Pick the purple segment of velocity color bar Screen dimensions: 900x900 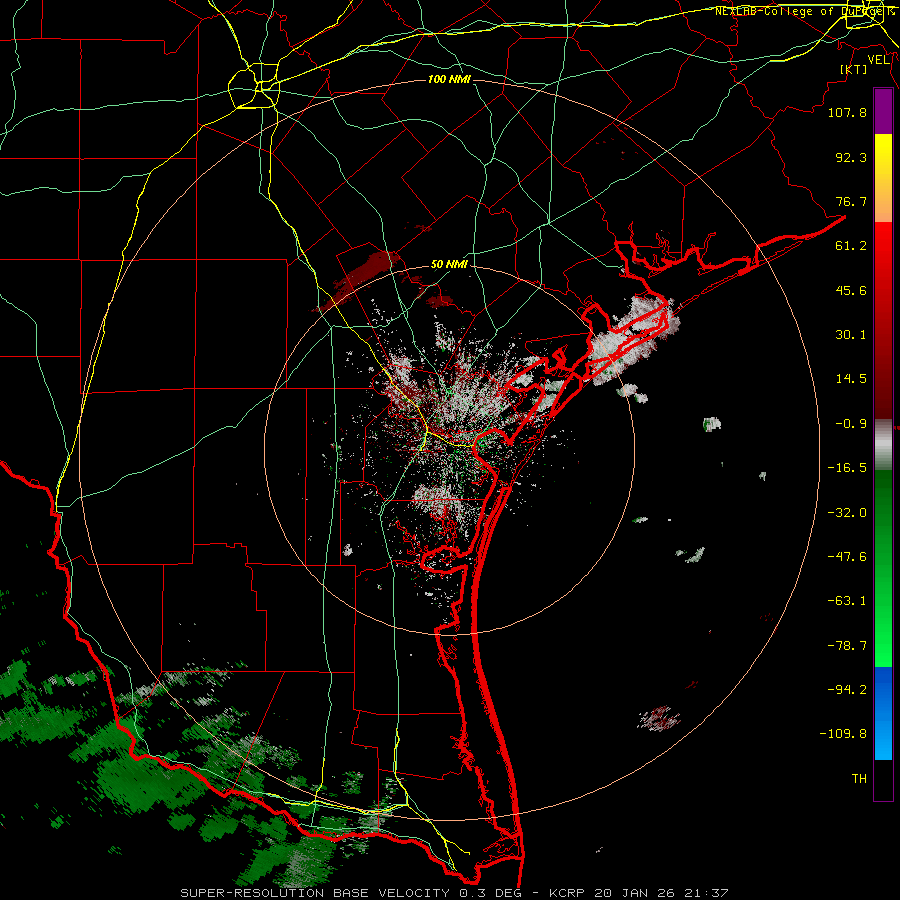883,111
